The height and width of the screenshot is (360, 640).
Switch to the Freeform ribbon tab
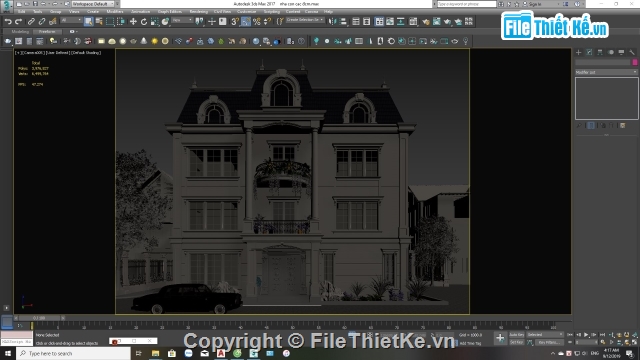(x=47, y=31)
